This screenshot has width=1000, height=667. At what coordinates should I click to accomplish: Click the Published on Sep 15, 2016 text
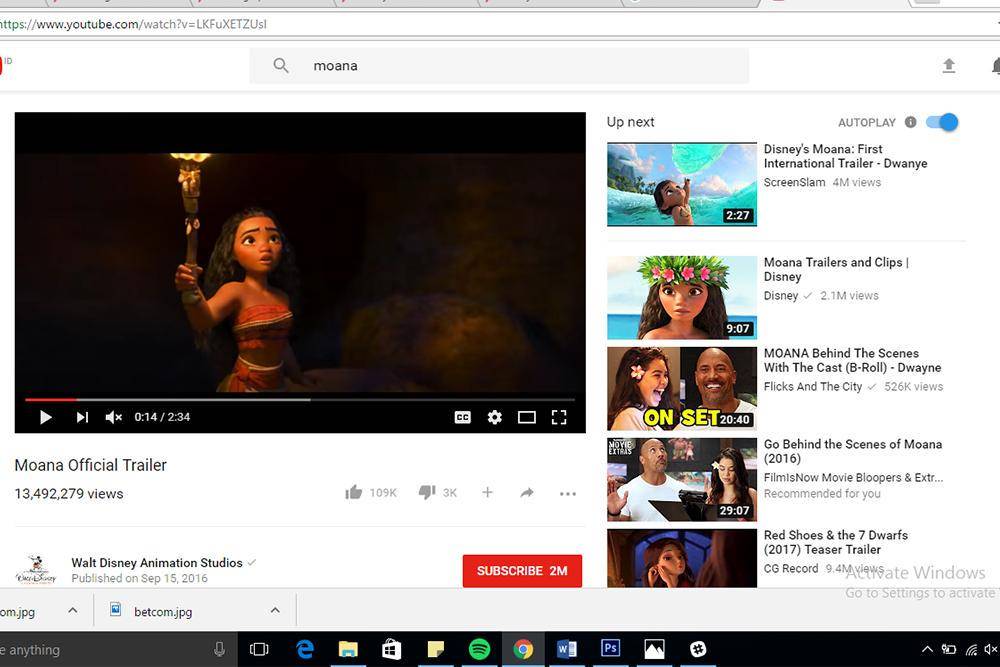tap(140, 578)
